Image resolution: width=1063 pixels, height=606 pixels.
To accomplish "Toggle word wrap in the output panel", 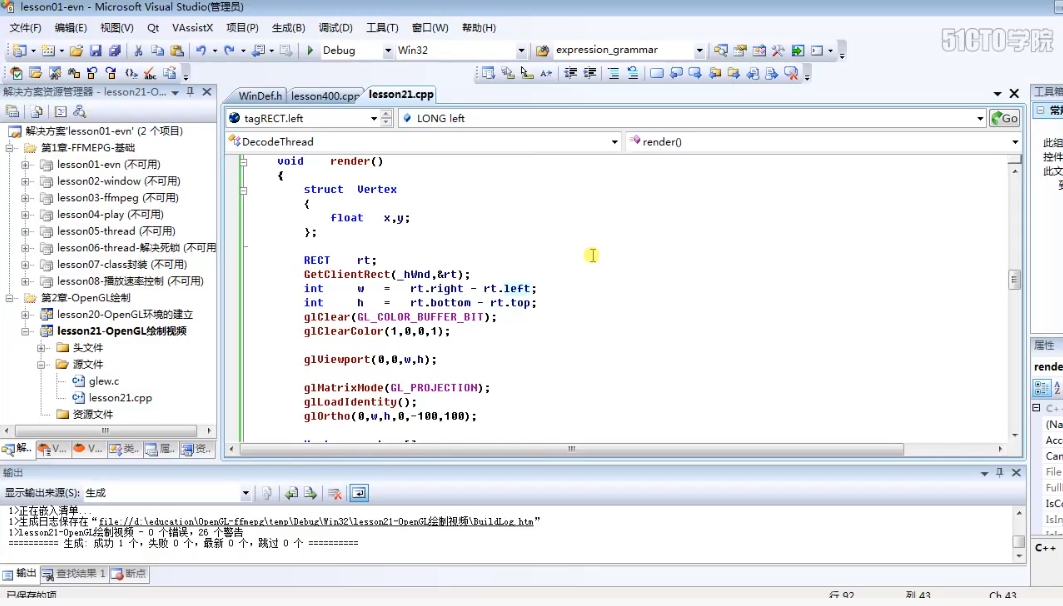I will [359, 493].
